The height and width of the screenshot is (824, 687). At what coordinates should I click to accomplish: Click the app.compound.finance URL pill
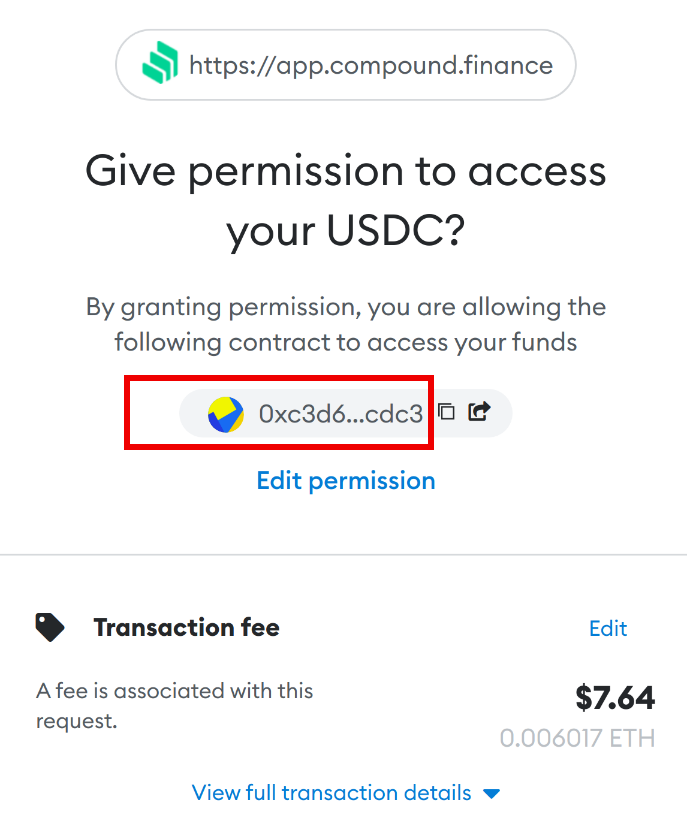click(x=345, y=65)
